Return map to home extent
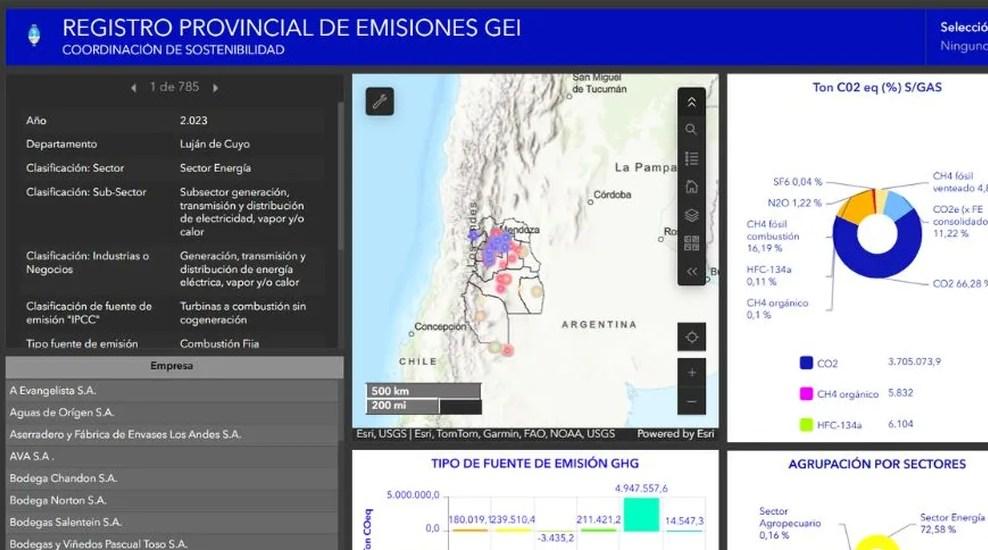The height and width of the screenshot is (550, 988). (x=691, y=186)
